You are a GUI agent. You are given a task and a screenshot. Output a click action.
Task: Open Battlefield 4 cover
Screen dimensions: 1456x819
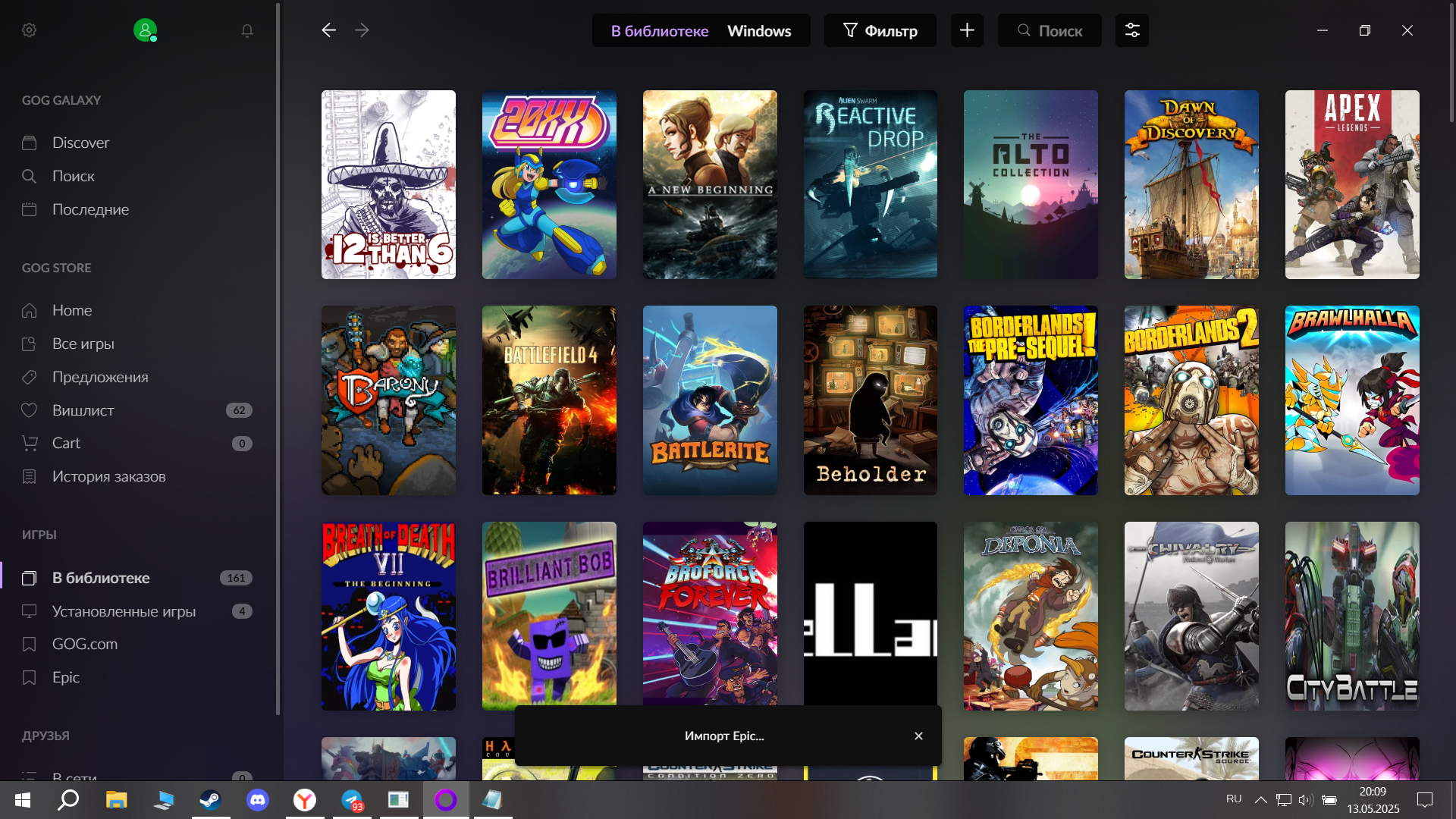(549, 400)
